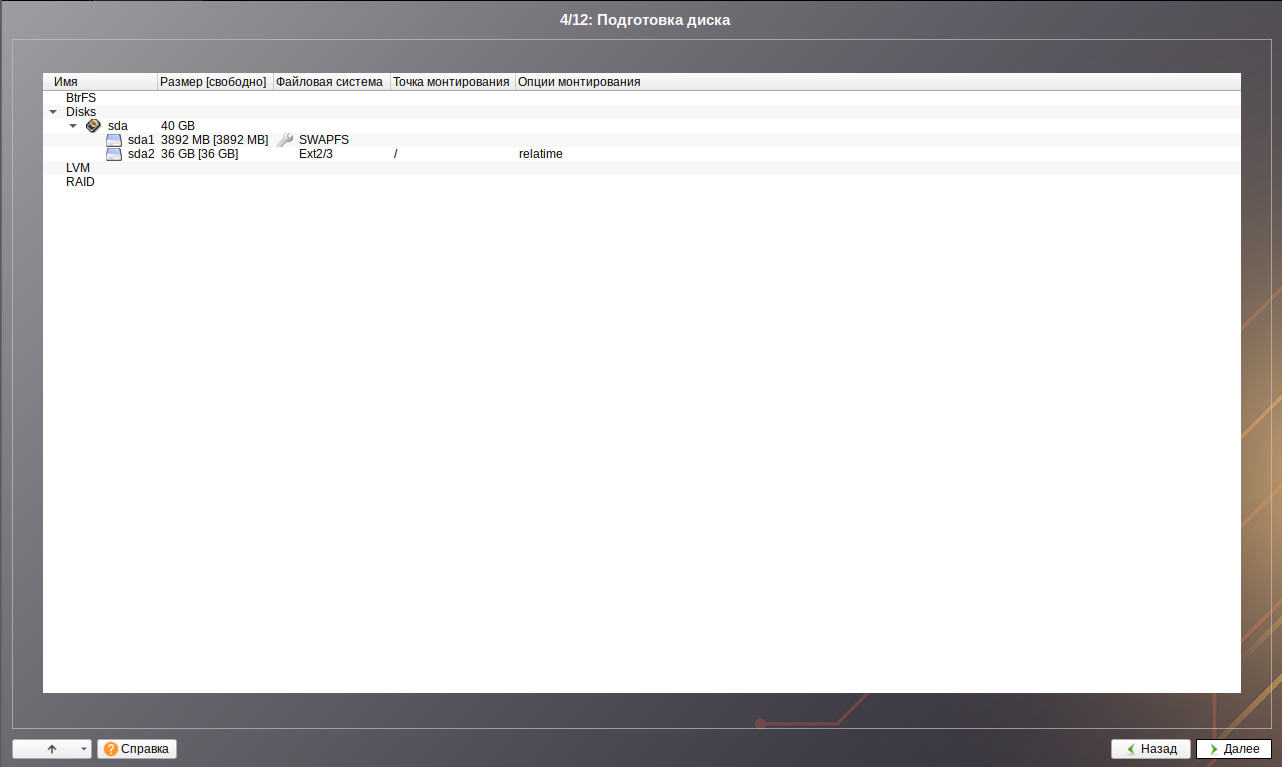Click the sda2 partition icon
The height and width of the screenshot is (767, 1282).
(114, 154)
